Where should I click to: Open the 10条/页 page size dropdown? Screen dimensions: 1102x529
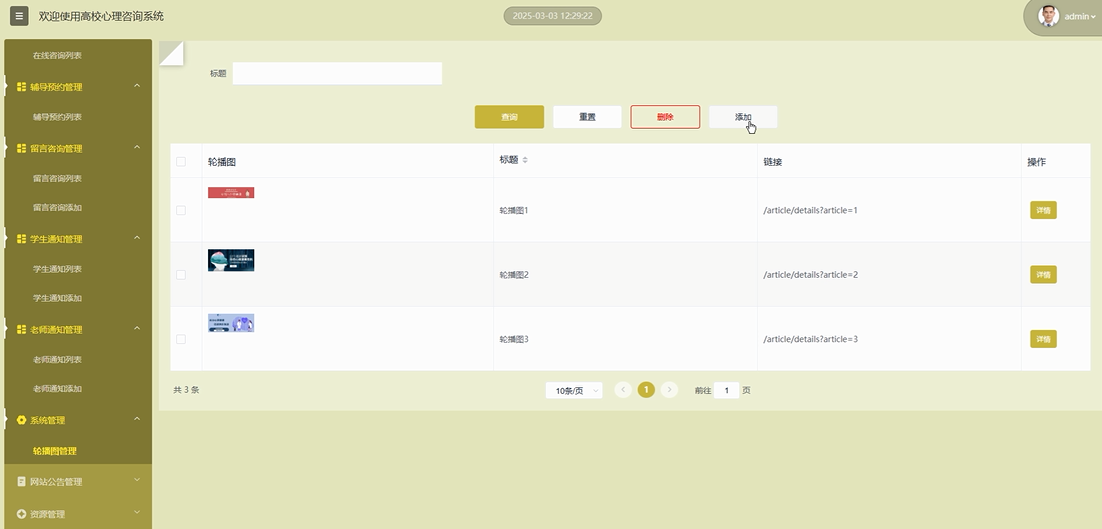(x=573, y=391)
